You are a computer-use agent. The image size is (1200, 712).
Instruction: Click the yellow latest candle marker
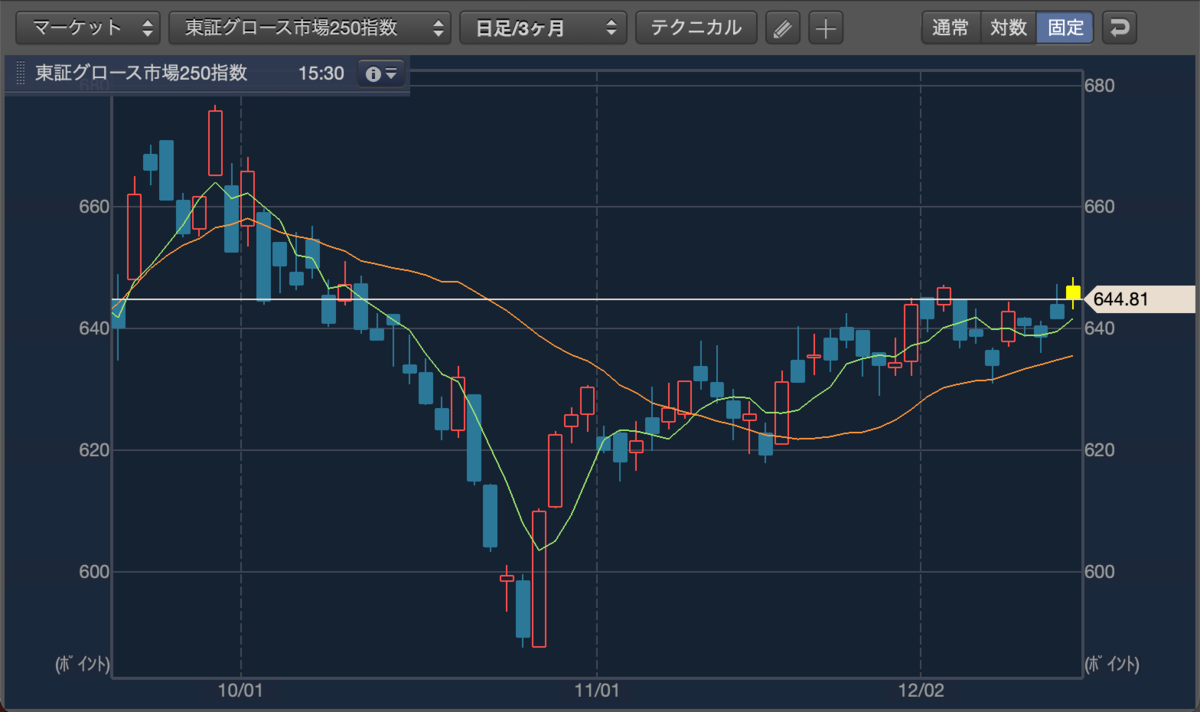[1073, 294]
